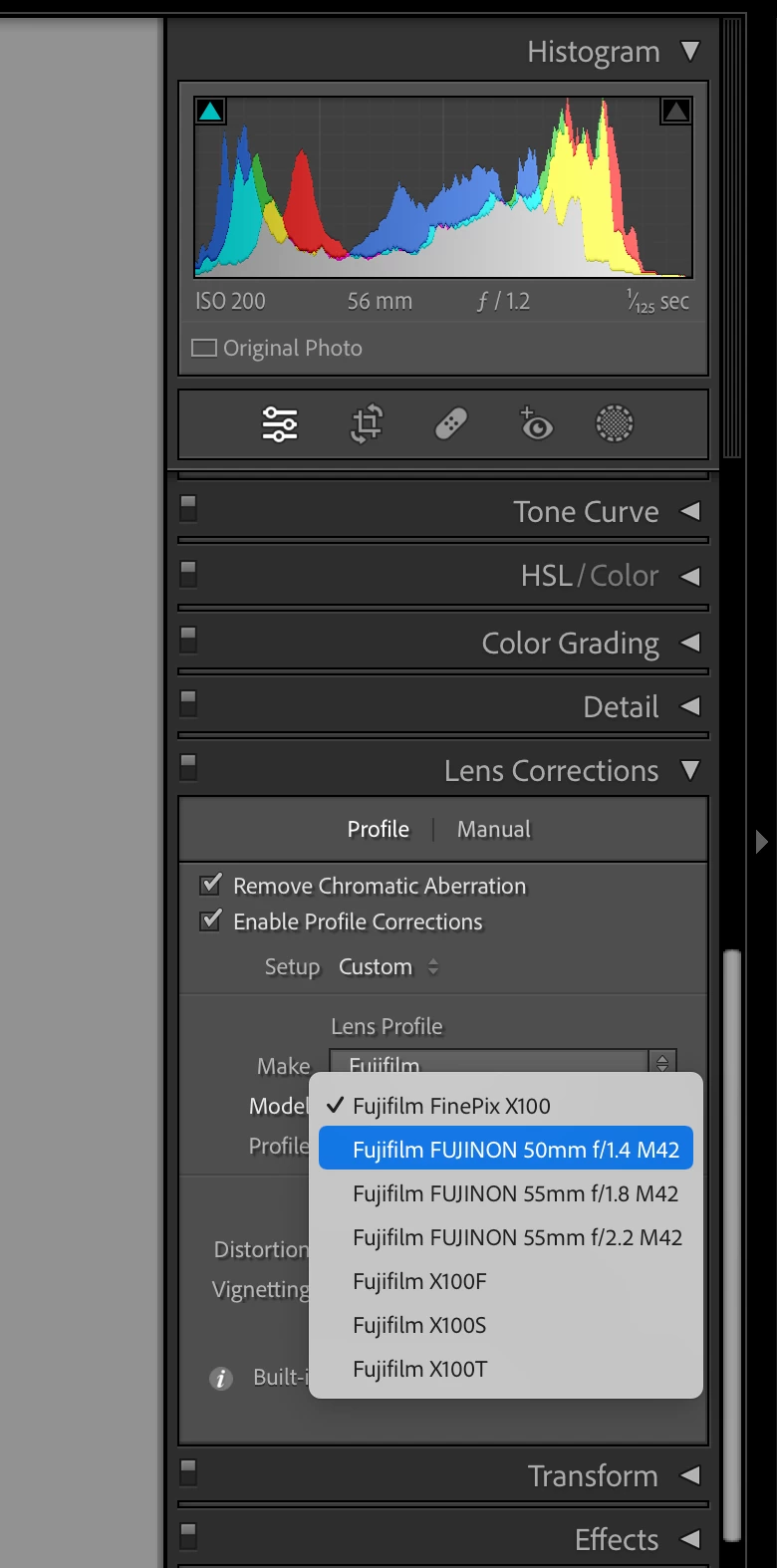Screen dimensions: 777x1568
Task: Toggle the Detail panel switch
Action: (188, 703)
